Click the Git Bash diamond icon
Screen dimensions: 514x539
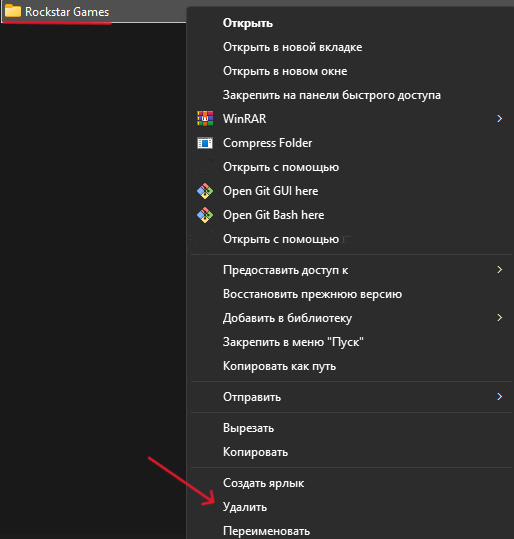[x=205, y=215]
